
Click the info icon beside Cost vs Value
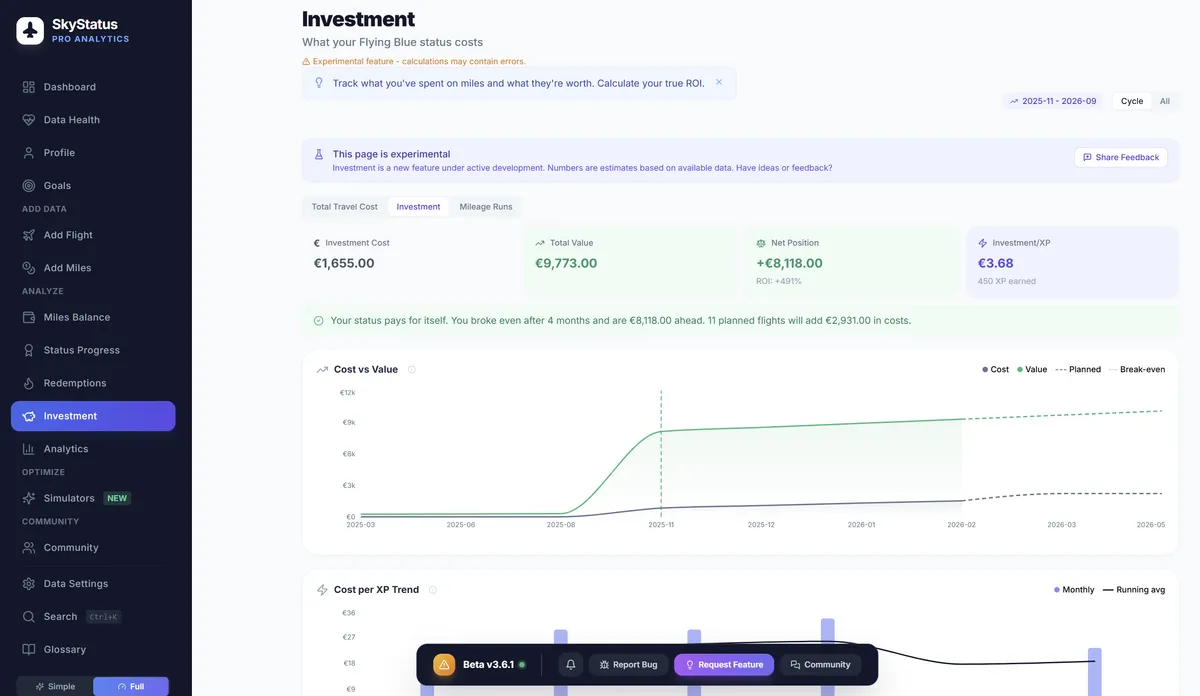coord(411,368)
